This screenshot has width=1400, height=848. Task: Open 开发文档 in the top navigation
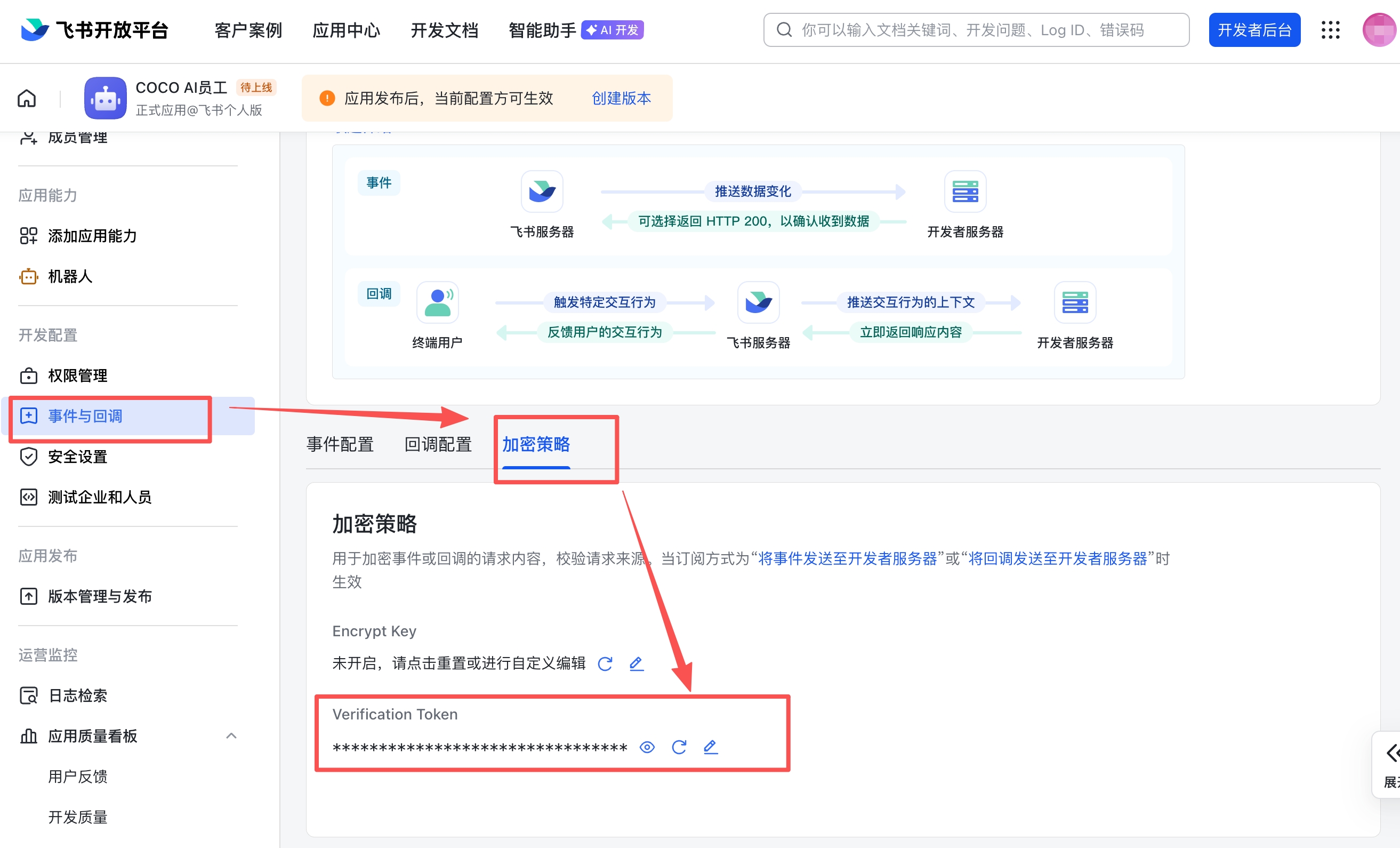[444, 30]
